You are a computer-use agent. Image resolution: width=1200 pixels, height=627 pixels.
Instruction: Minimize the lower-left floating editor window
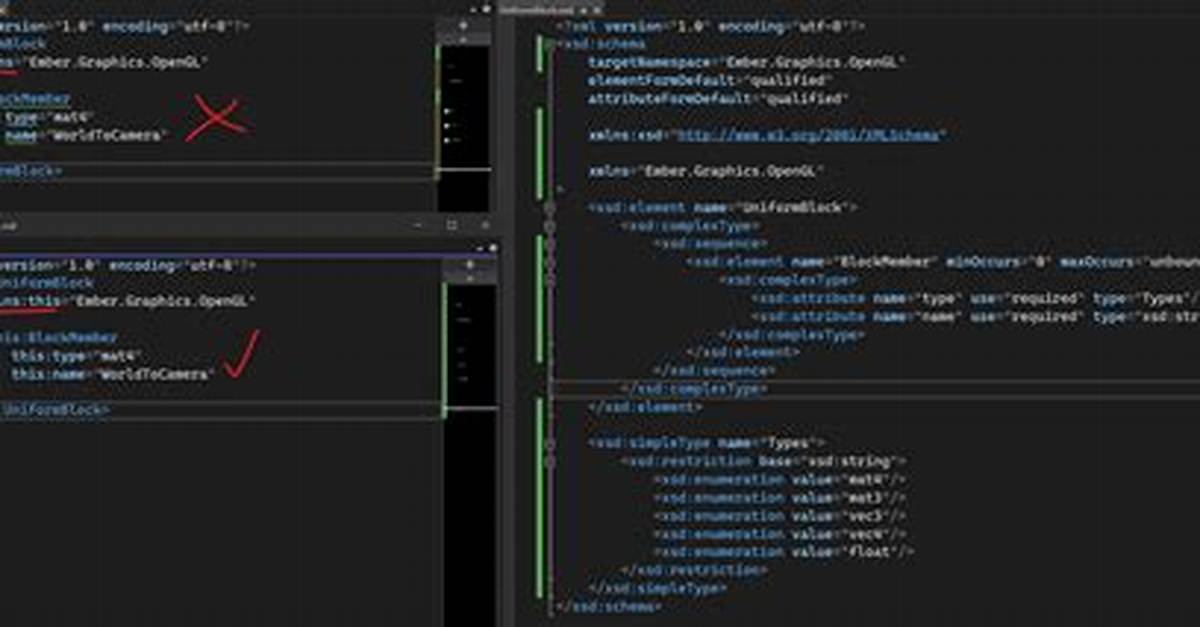click(416, 225)
